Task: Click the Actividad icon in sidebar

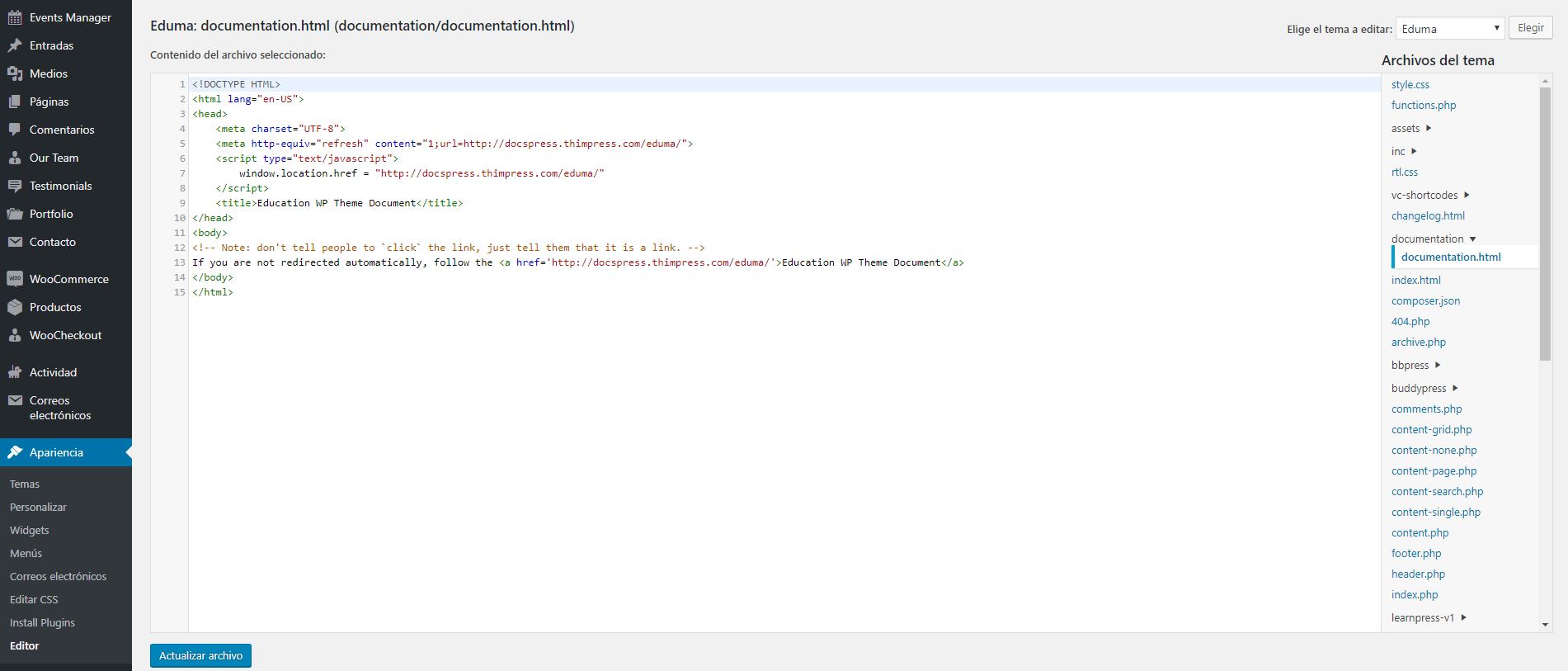Action: click(15, 372)
